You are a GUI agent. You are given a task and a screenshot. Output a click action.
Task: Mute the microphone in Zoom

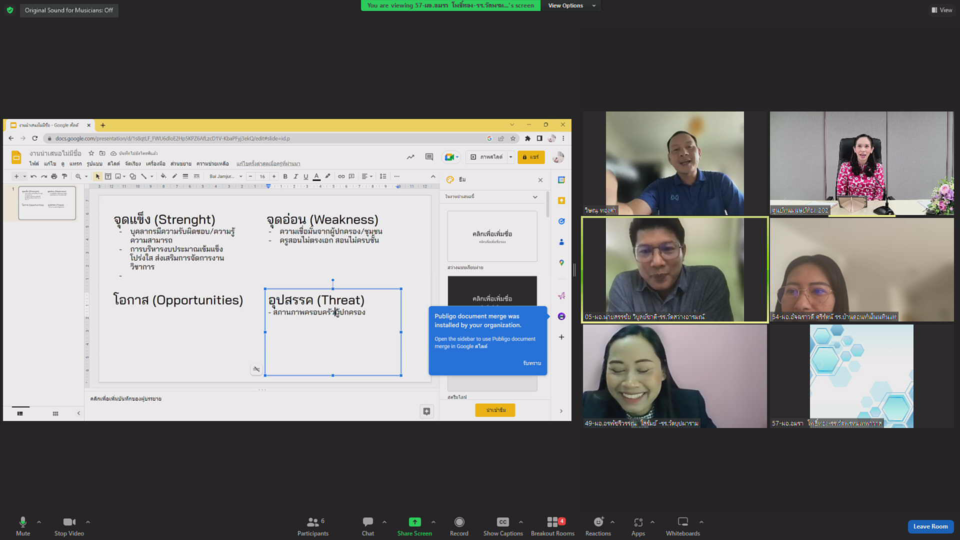pyautogui.click(x=23, y=526)
